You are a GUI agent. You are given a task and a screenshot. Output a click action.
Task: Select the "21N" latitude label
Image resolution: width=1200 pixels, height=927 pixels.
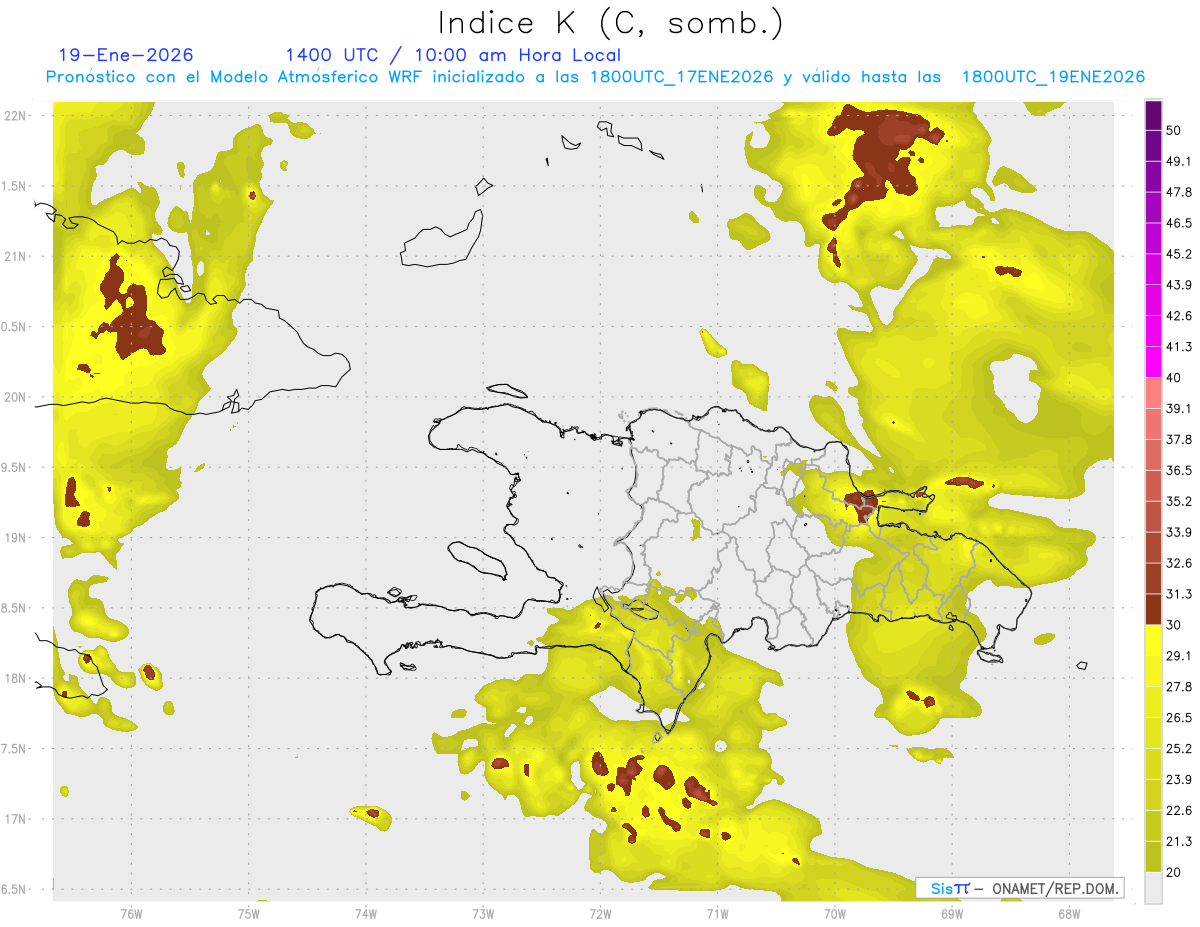coord(14,256)
